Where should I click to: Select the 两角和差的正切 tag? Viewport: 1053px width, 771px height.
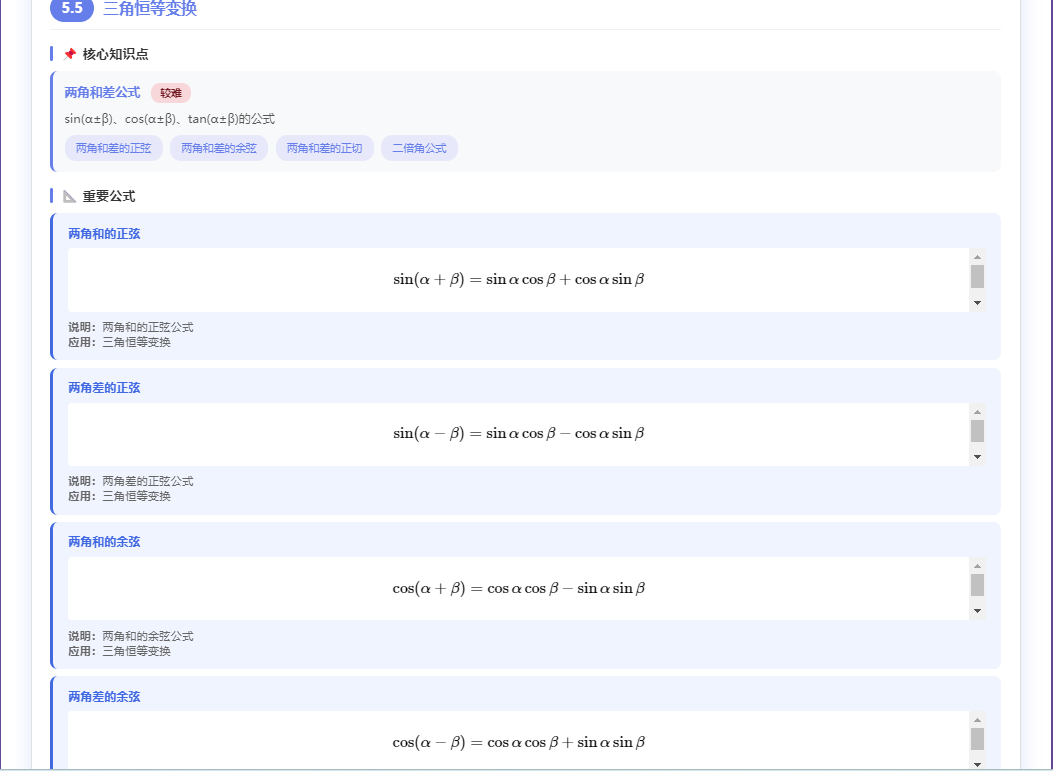click(x=324, y=148)
